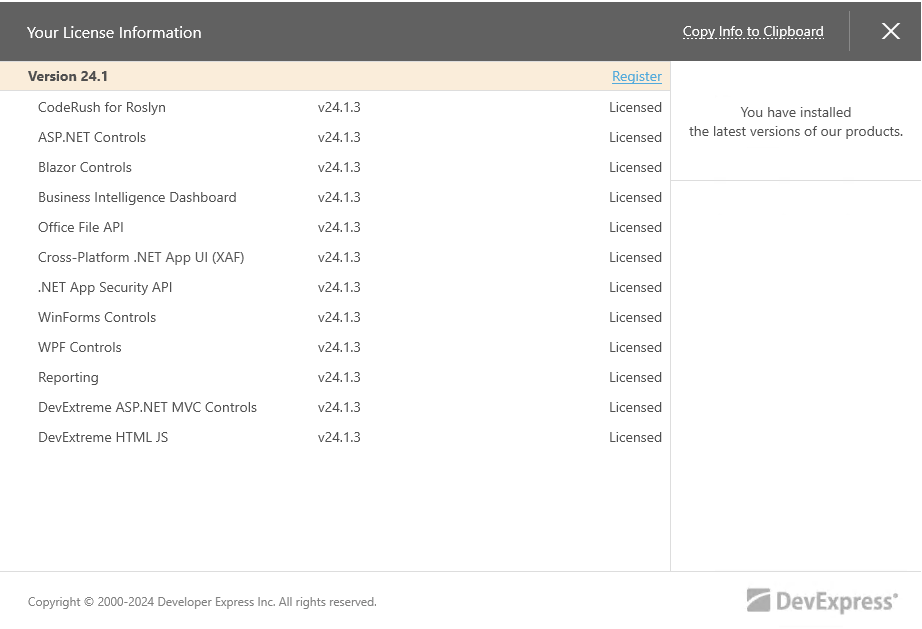Select WPF Controls product
The image size is (922, 629).
(x=335, y=347)
